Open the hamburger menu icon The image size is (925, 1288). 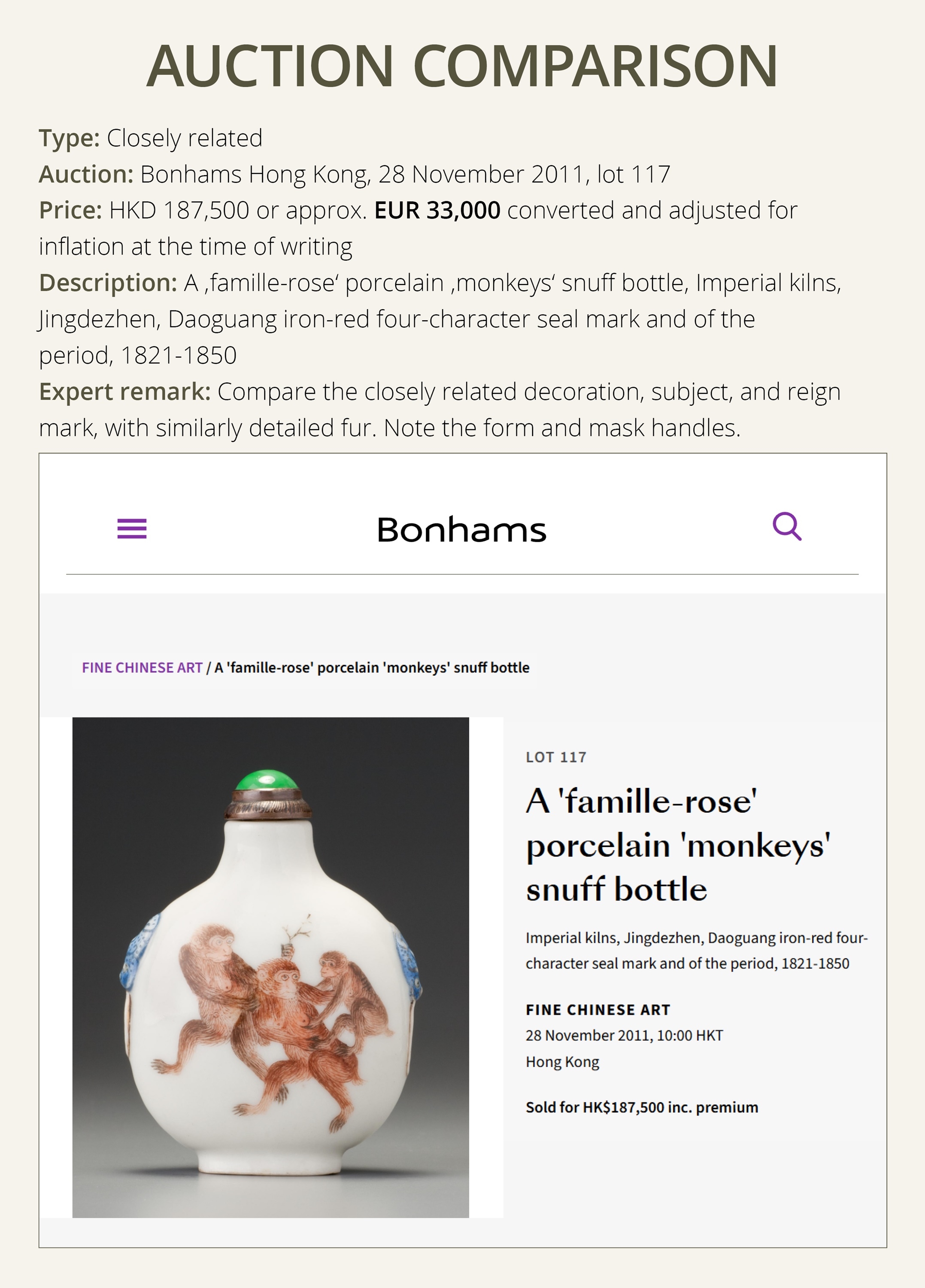coord(132,529)
